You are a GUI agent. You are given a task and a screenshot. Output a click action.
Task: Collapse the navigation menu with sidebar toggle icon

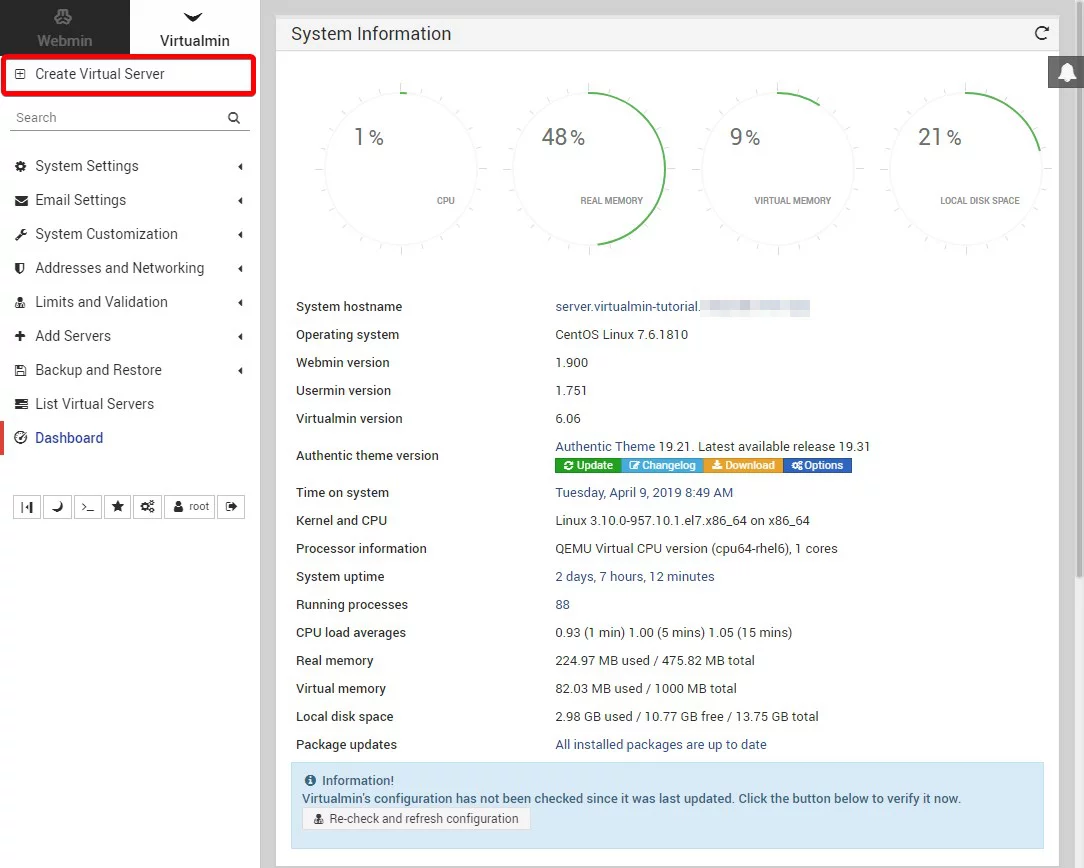point(27,507)
